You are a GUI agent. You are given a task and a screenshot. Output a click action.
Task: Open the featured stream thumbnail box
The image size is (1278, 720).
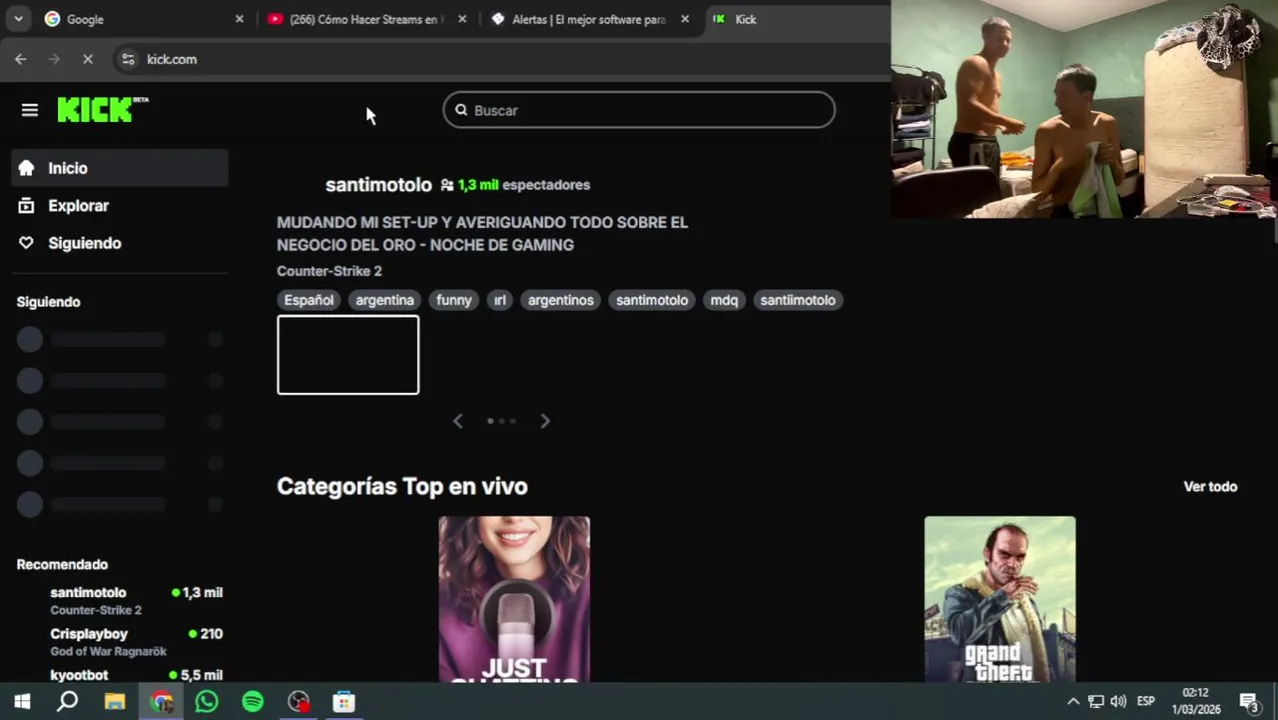[348, 355]
